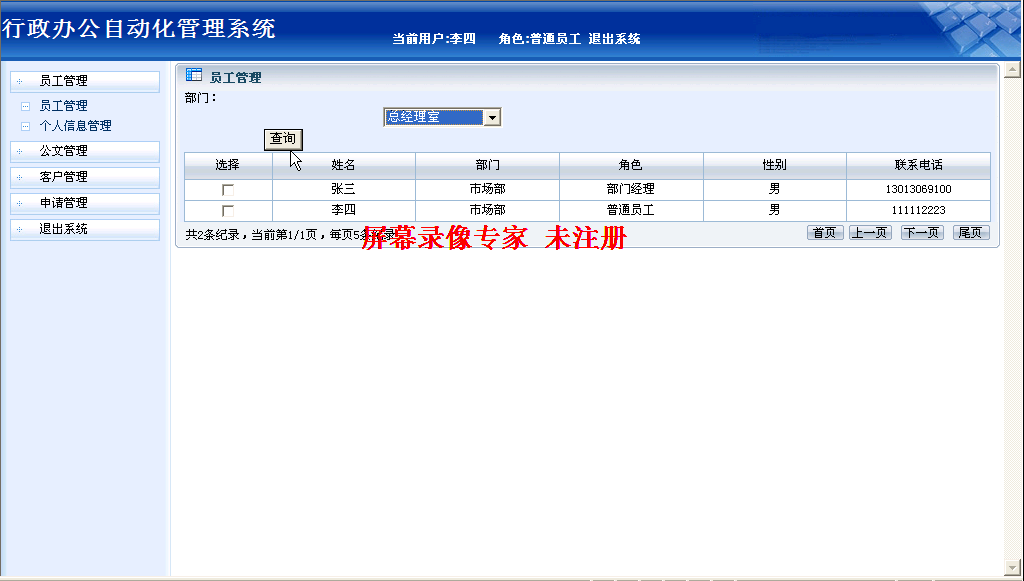This screenshot has height=581, width=1024.
Task: Click phone number 111112223
Action: (x=918, y=210)
